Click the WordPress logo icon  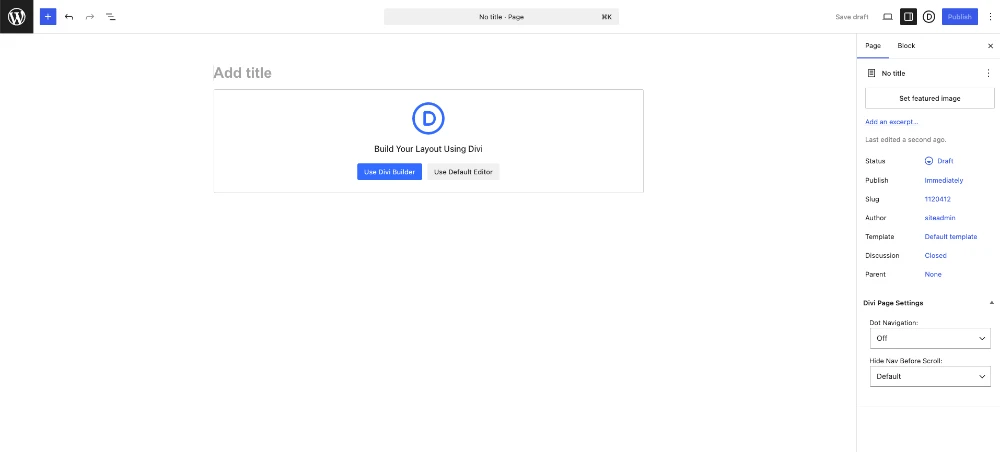point(17,17)
